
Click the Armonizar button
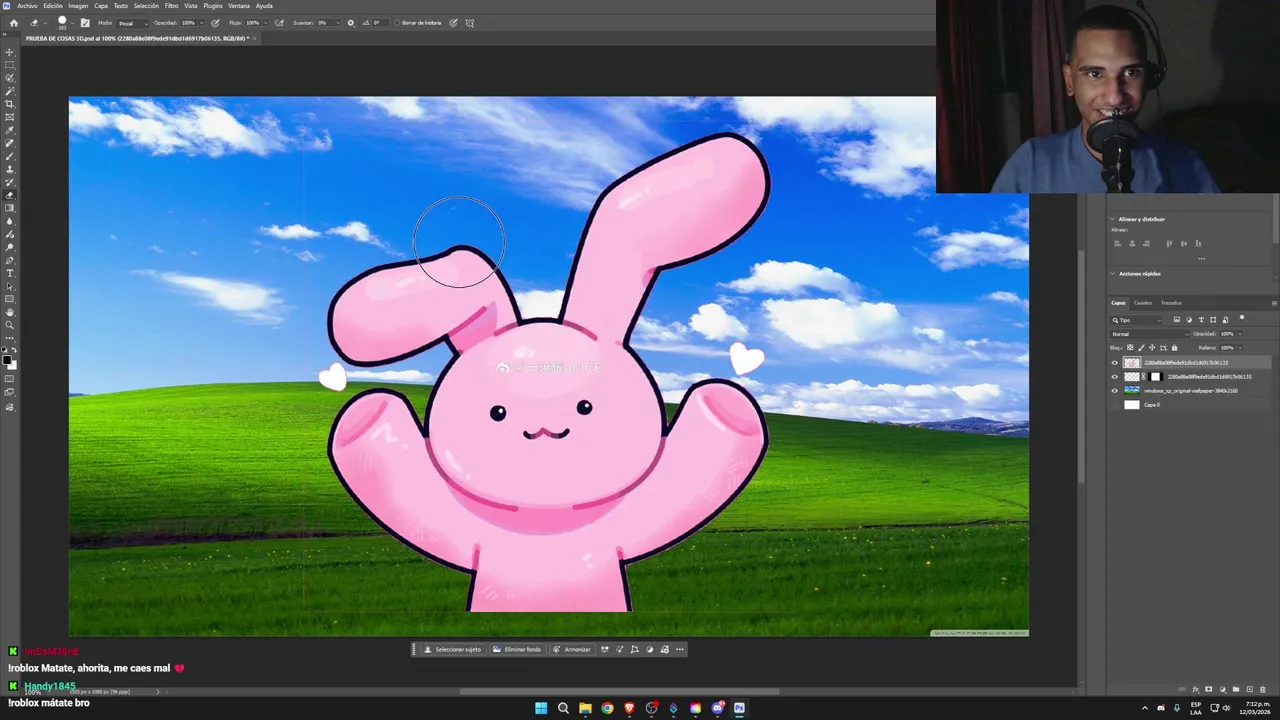pyautogui.click(x=572, y=650)
